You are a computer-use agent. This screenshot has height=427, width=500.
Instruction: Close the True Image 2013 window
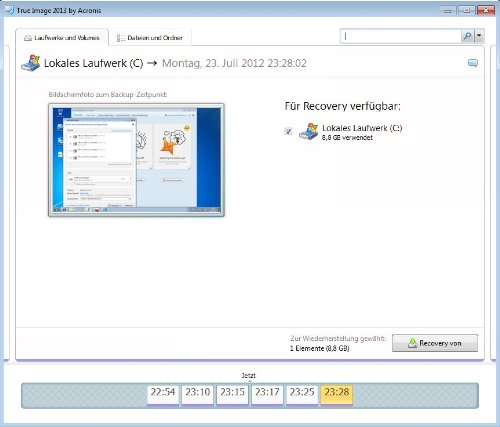pyautogui.click(x=486, y=10)
